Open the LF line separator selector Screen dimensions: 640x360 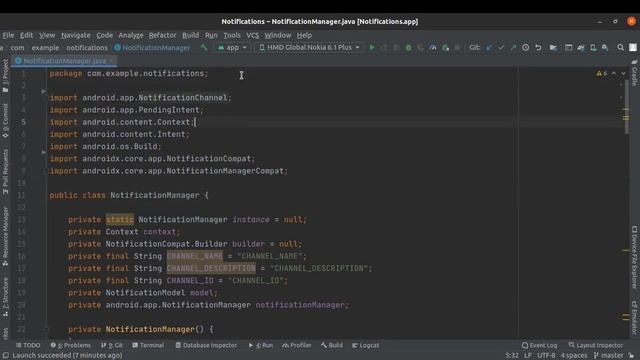point(527,356)
